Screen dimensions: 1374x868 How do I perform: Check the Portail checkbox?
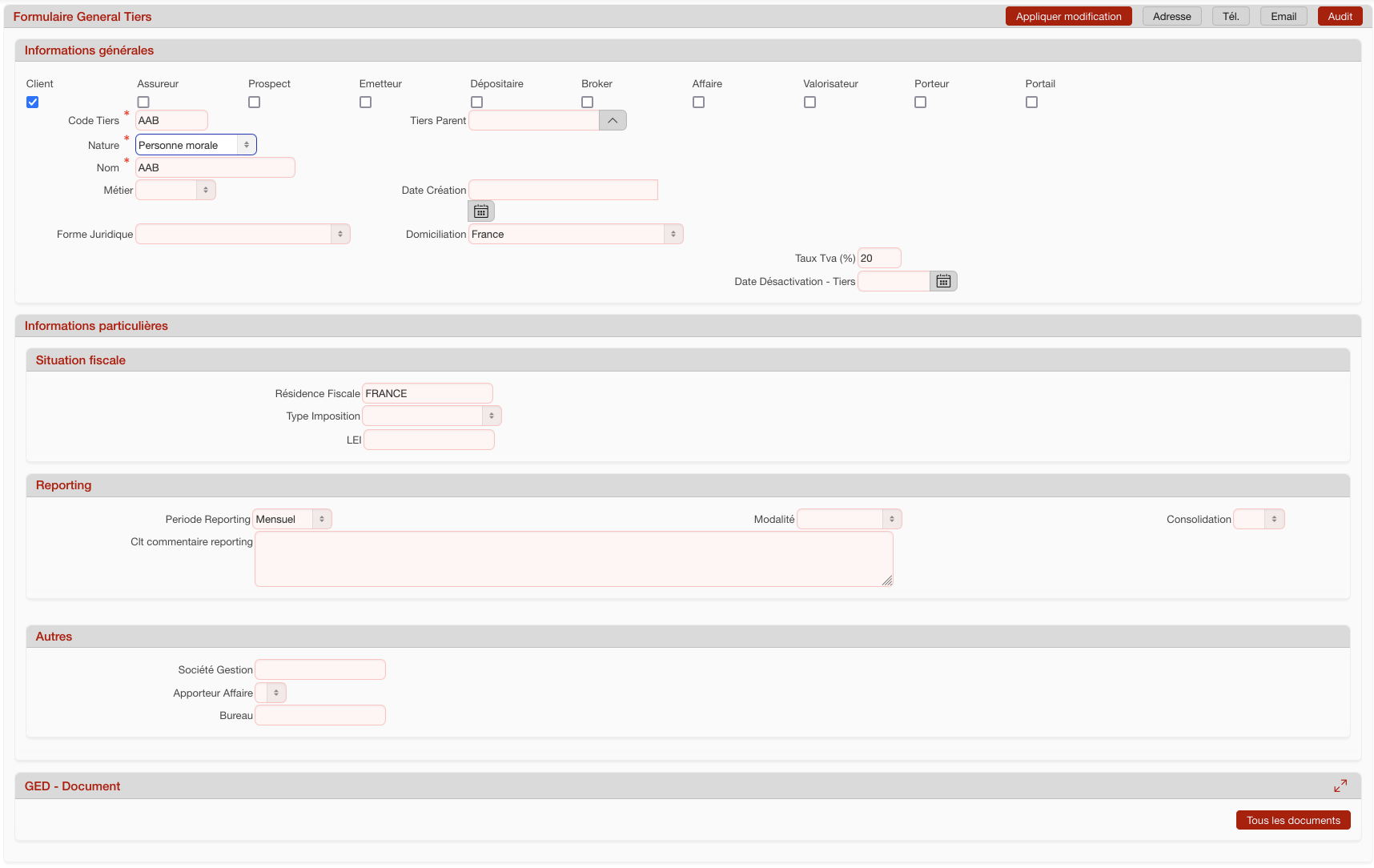[x=1031, y=102]
